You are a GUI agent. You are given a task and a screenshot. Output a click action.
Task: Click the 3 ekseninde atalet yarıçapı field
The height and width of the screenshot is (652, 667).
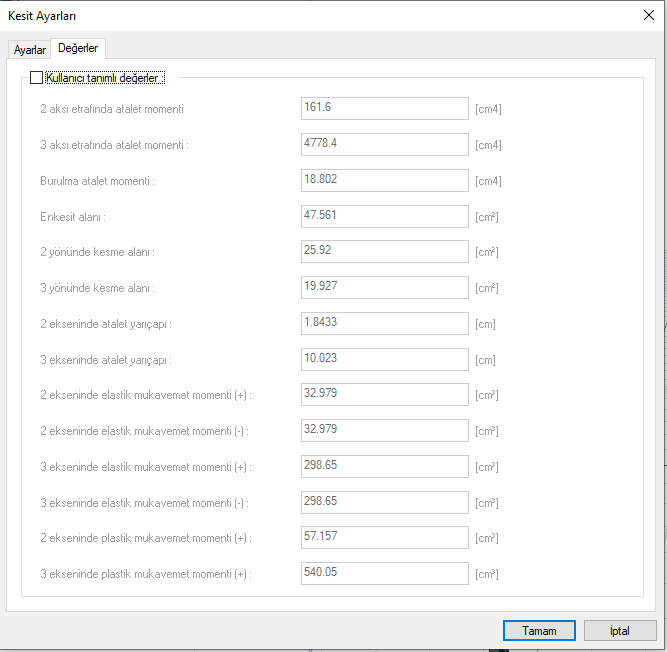click(x=384, y=359)
